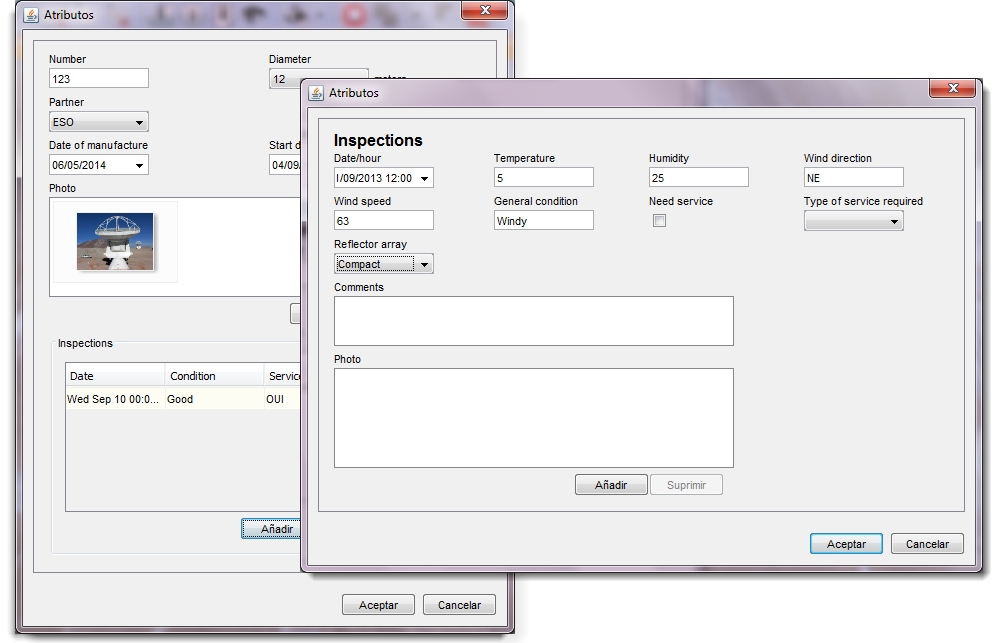The width and height of the screenshot is (1000, 643).
Task: Open the Partner ESO dropdown in back window
Action: [99, 122]
